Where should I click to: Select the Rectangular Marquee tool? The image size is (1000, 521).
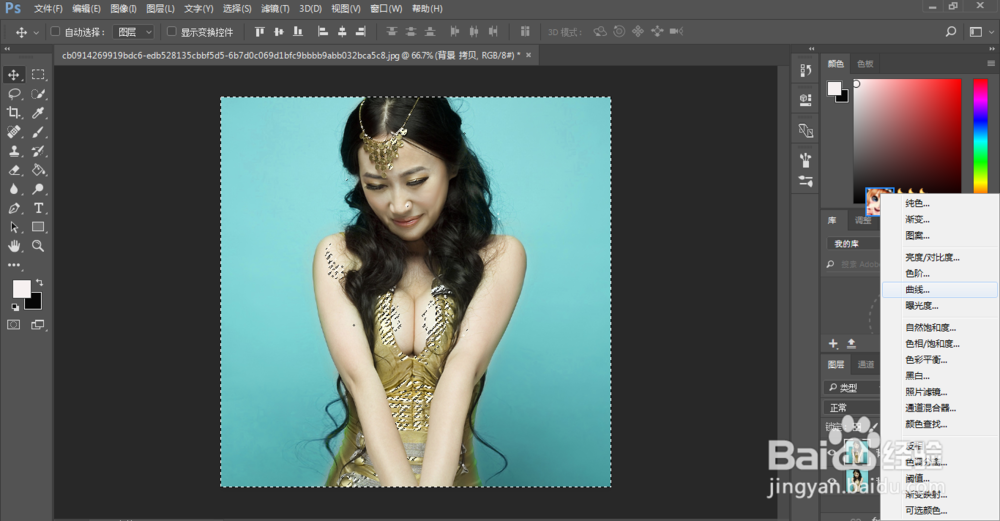38,75
